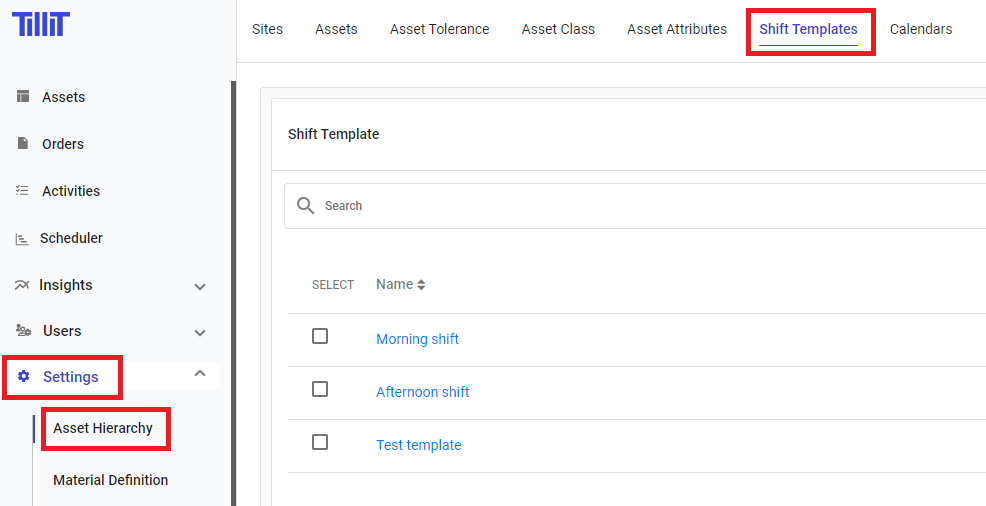Collapse the Settings menu chevron
This screenshot has width=986, height=506.
click(x=200, y=374)
